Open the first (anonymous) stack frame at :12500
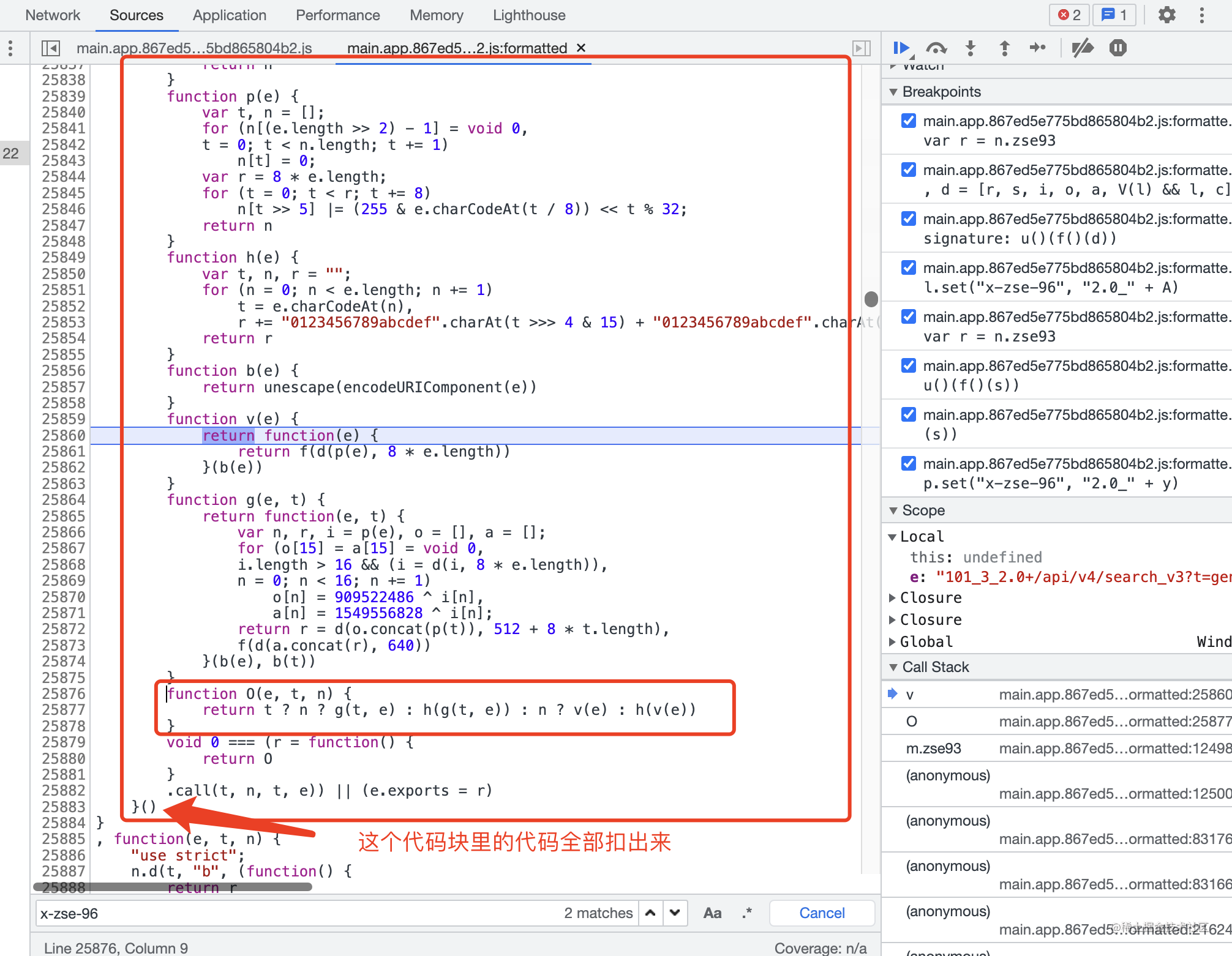Screen dimensions: 1232x956 [x=1057, y=784]
